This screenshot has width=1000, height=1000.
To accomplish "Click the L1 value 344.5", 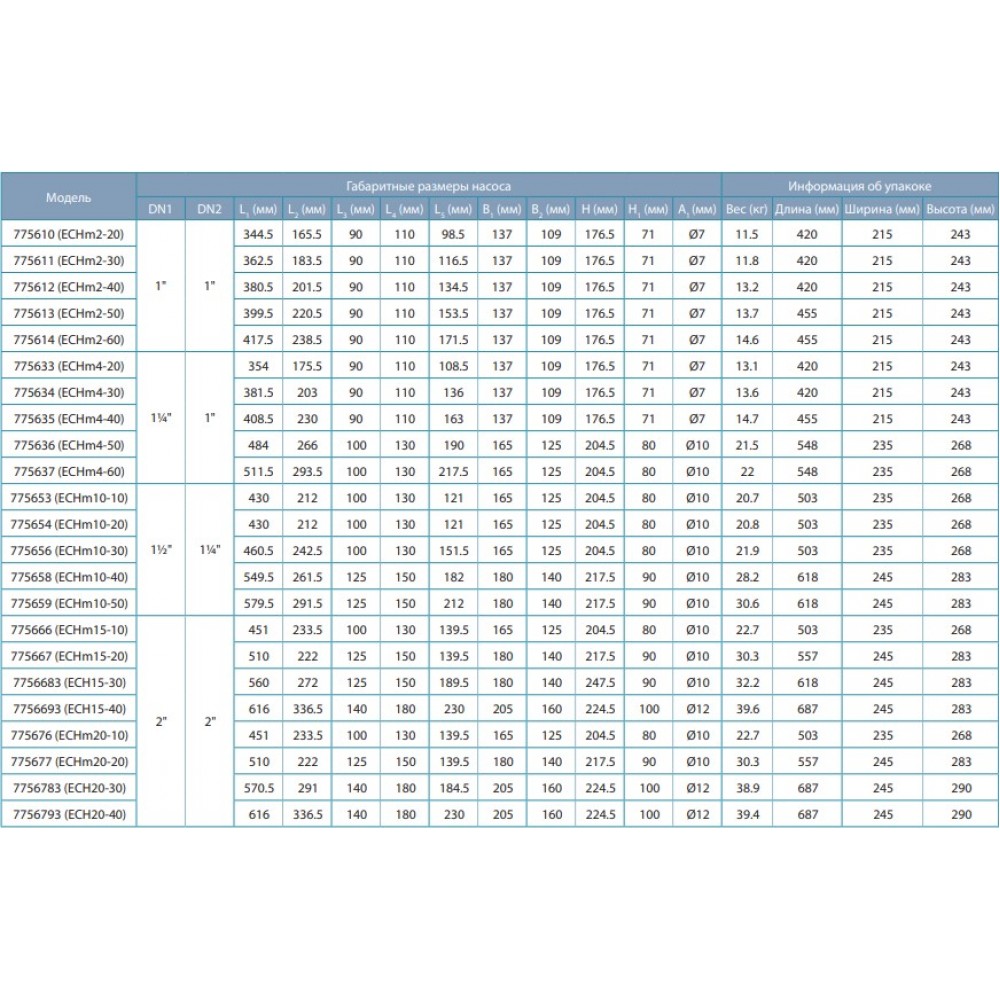I will [258, 234].
